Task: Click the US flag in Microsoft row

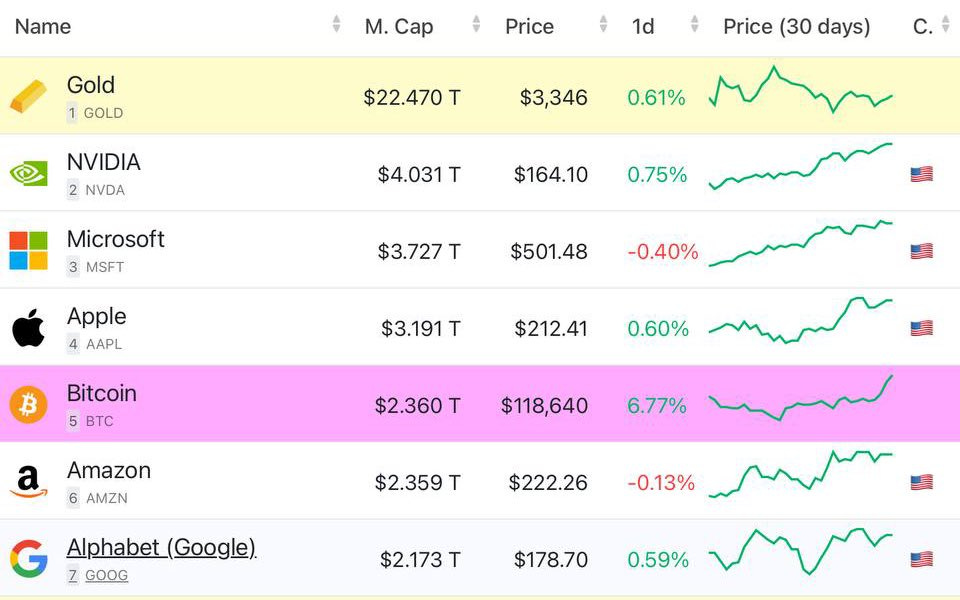Action: point(921,252)
